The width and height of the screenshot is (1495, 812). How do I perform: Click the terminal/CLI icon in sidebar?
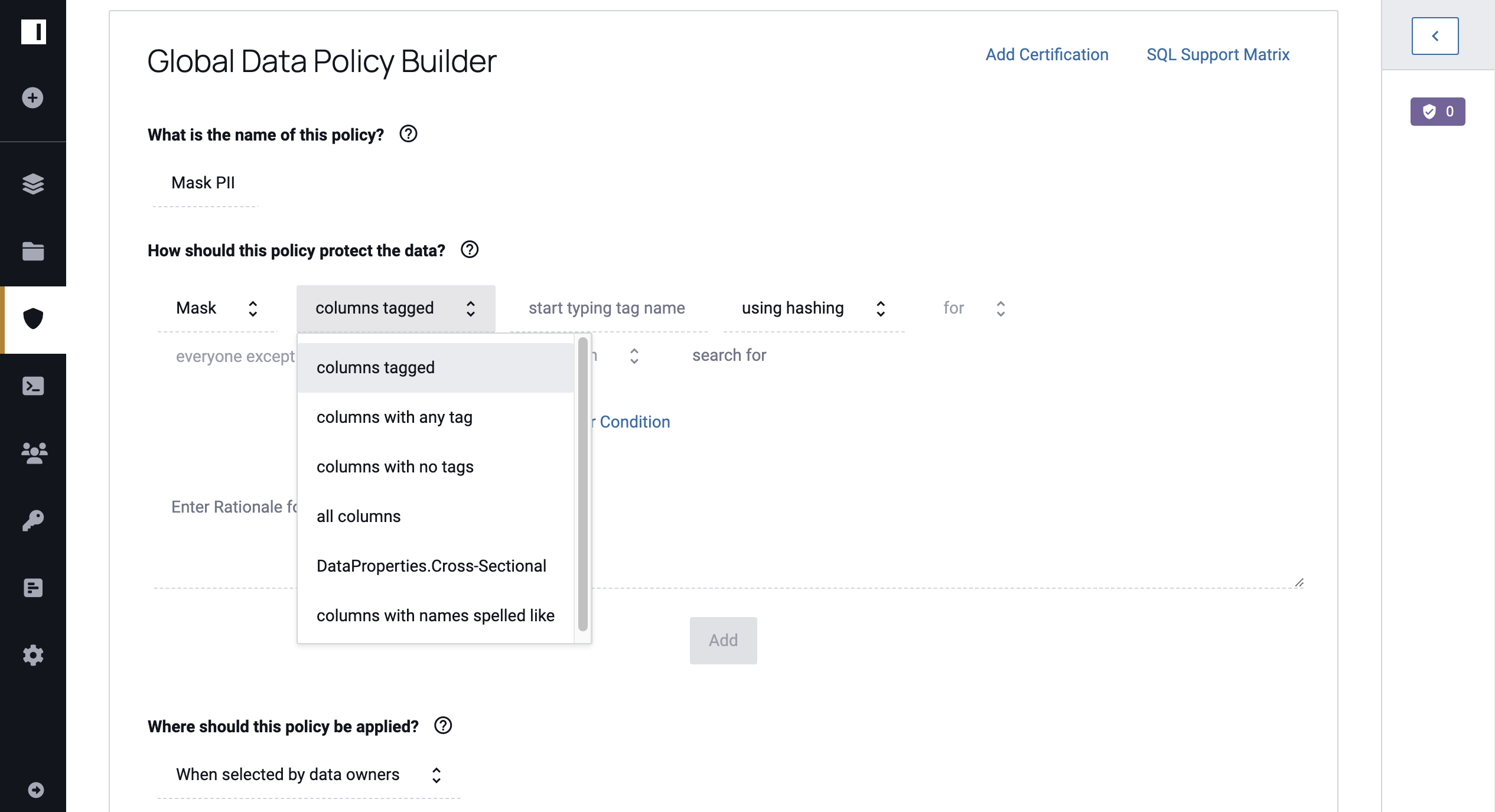click(32, 386)
